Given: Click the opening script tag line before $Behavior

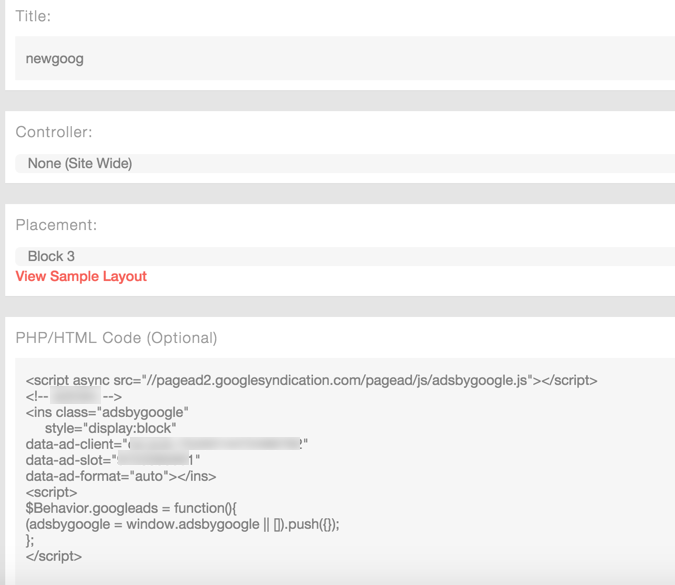Looking at the screenshot, I should [x=51, y=492].
